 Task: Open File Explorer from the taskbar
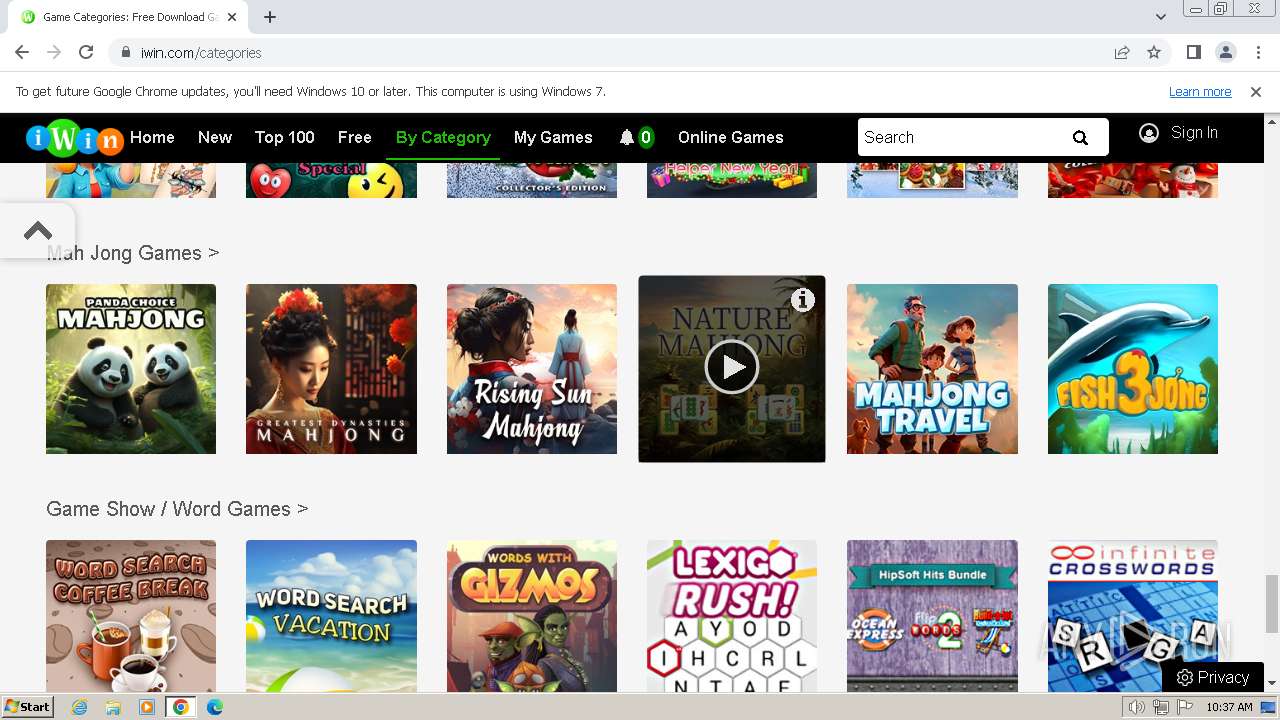pos(113,707)
